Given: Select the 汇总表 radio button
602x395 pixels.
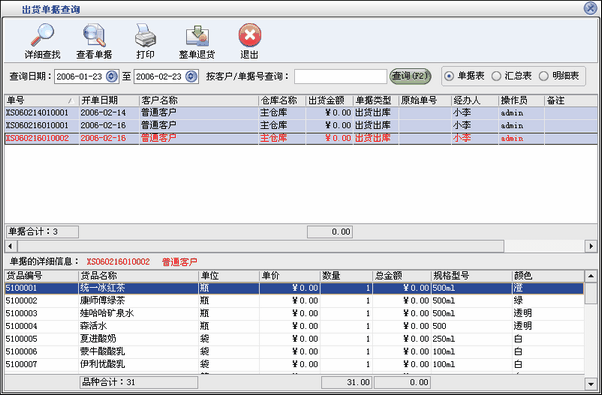Looking at the screenshot, I should coord(496,76).
